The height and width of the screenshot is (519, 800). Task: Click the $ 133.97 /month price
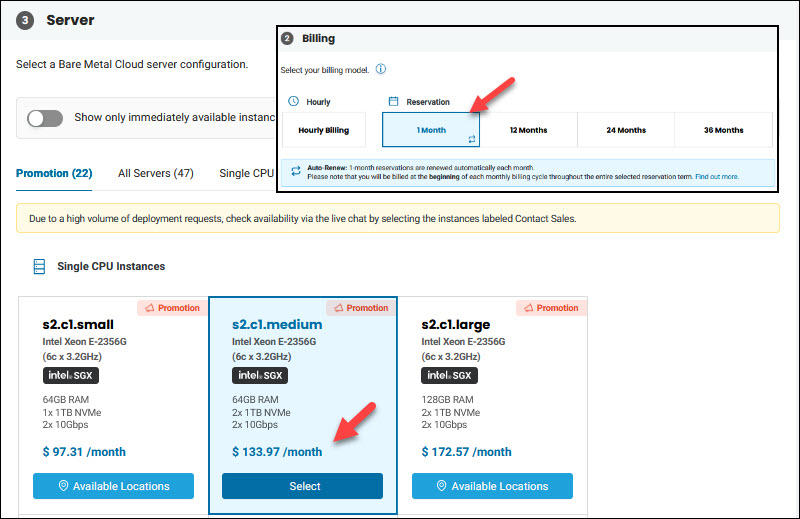(x=277, y=452)
